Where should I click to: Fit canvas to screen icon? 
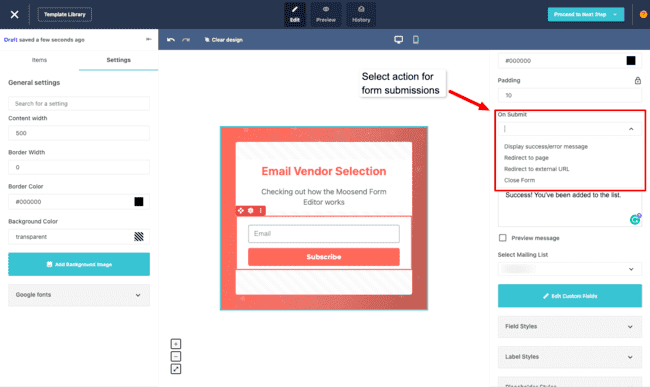[x=176, y=369]
